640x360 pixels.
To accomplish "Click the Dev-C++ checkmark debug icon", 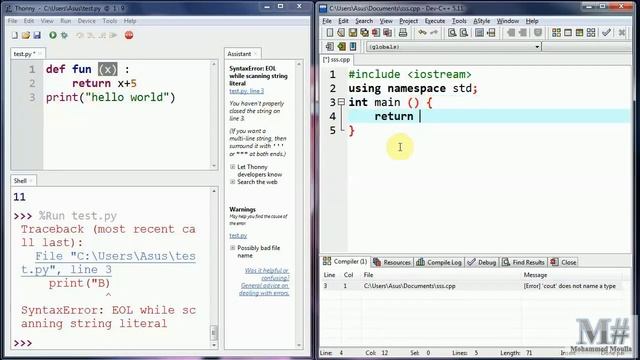I will coord(607,33).
